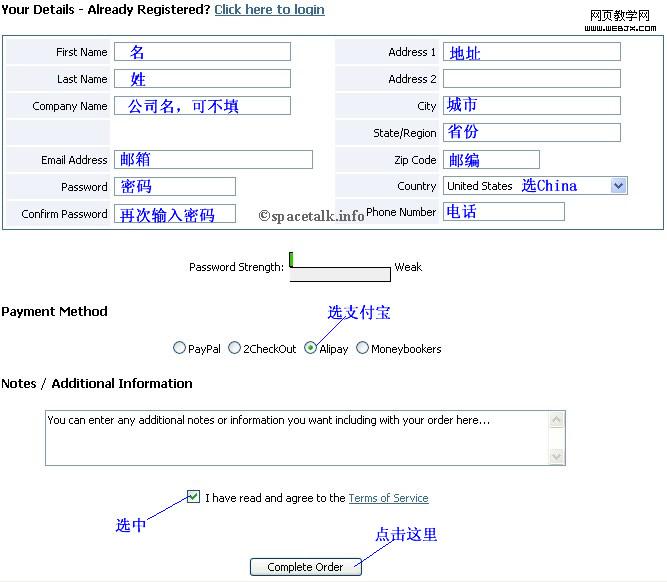667x582 pixels.
Task: Select the Alipay radio button
Action: [311, 349]
